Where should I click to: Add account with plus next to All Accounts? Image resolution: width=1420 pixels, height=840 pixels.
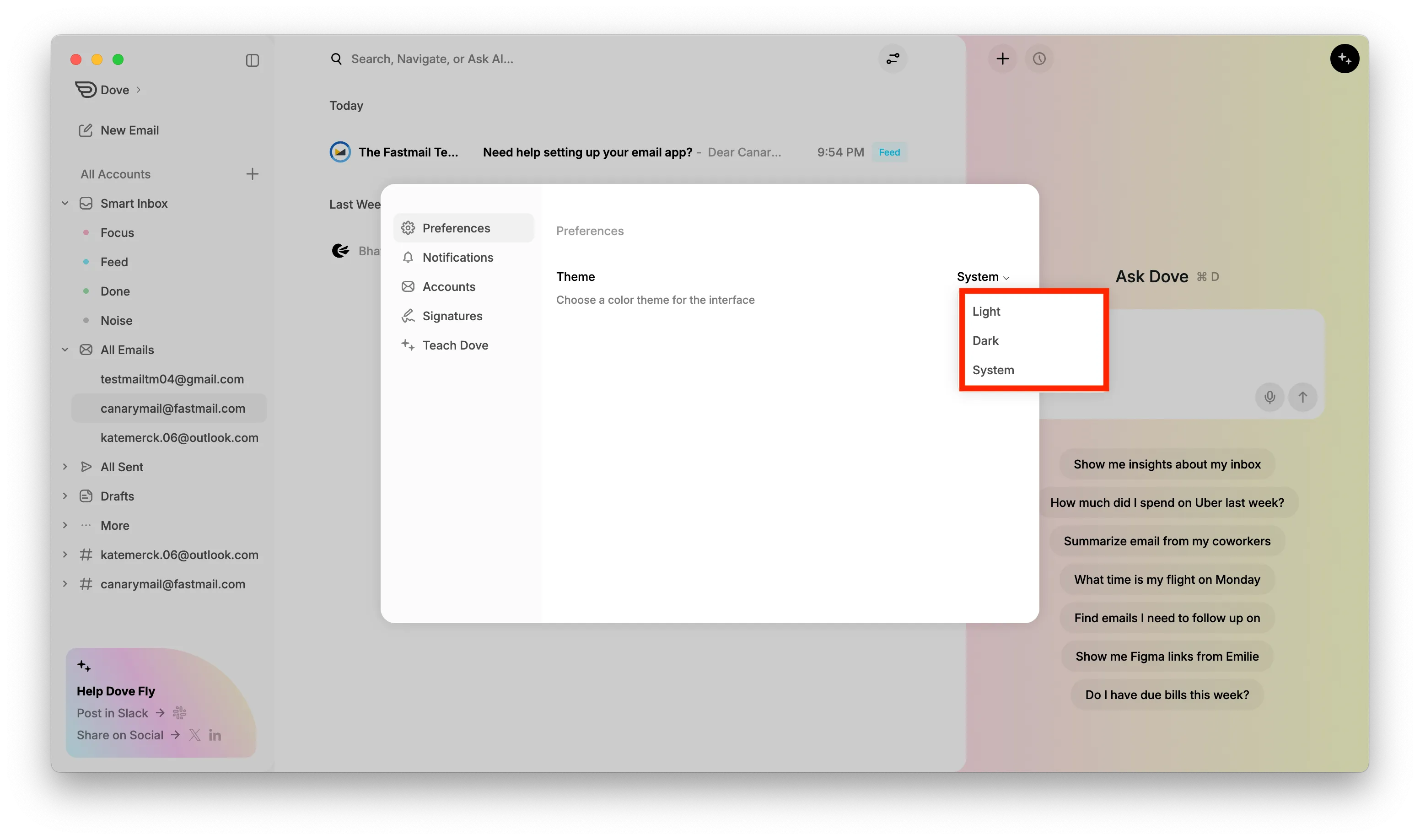[253, 174]
